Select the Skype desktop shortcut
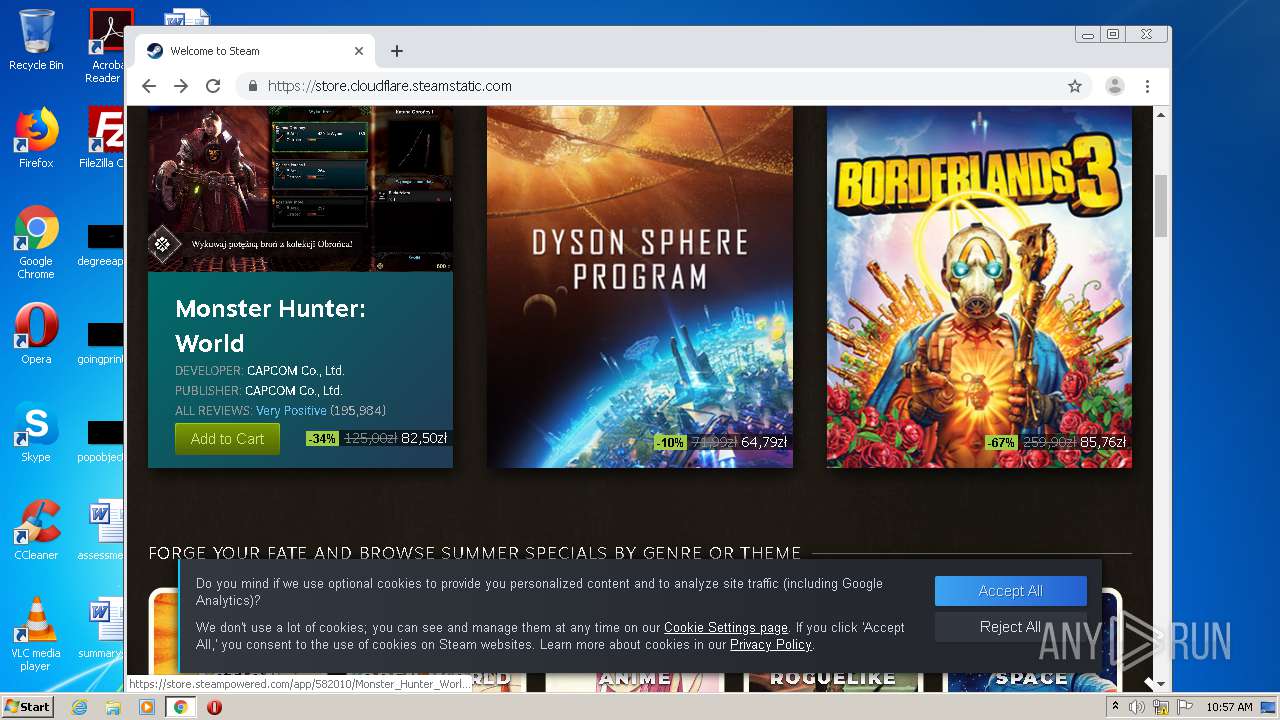Viewport: 1280px width, 720px height. point(36,432)
